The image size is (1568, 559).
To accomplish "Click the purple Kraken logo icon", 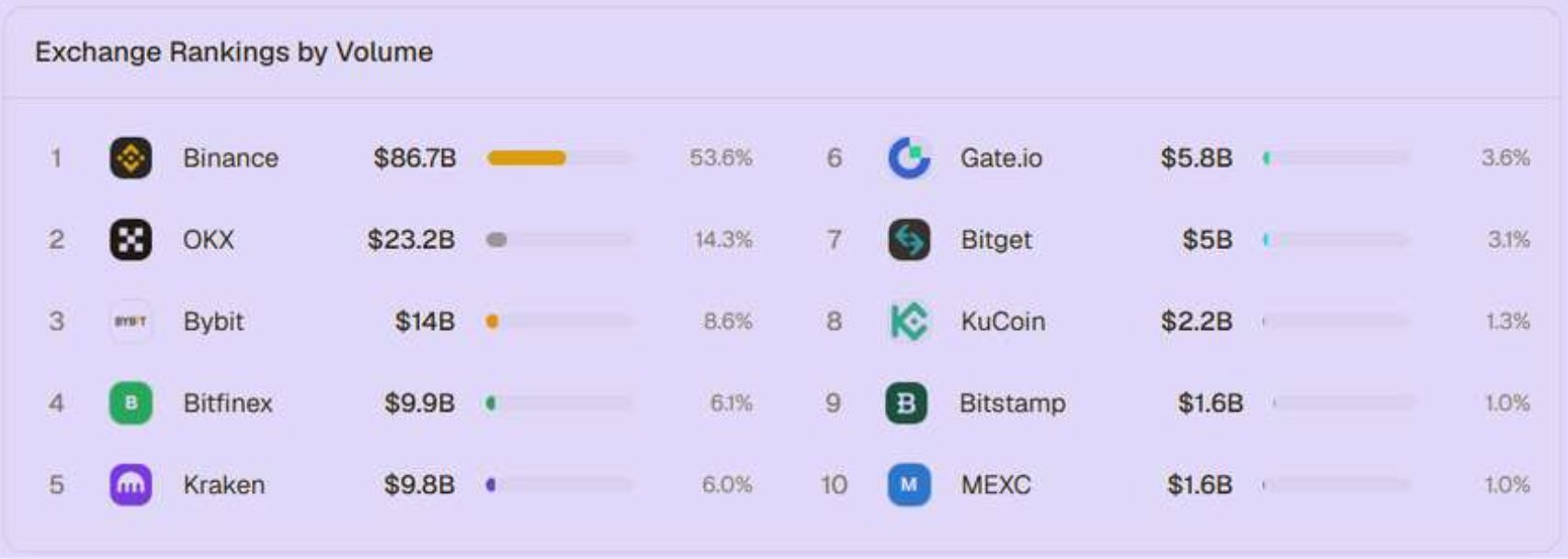I will 131,485.
